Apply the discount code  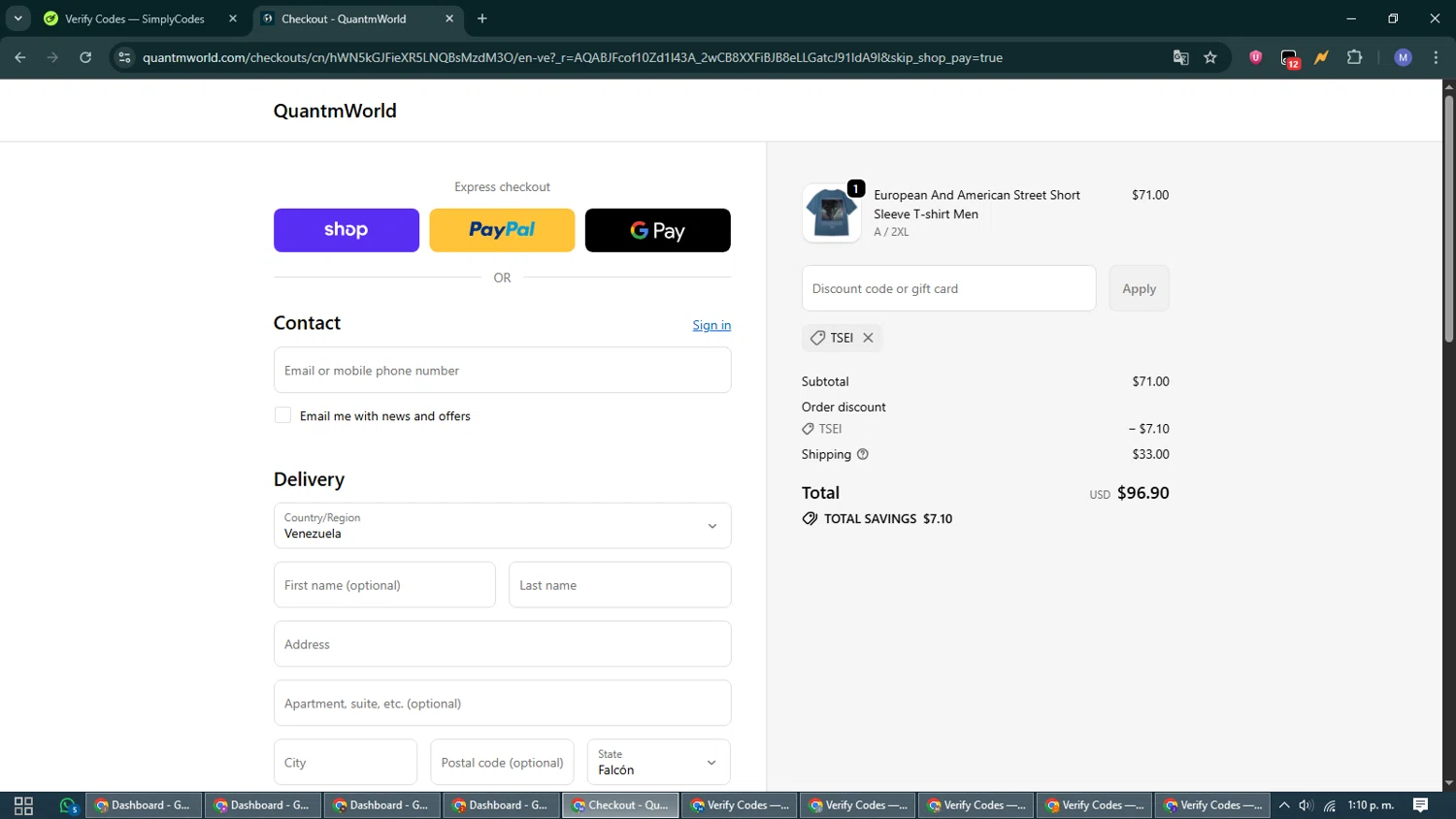[1139, 288]
